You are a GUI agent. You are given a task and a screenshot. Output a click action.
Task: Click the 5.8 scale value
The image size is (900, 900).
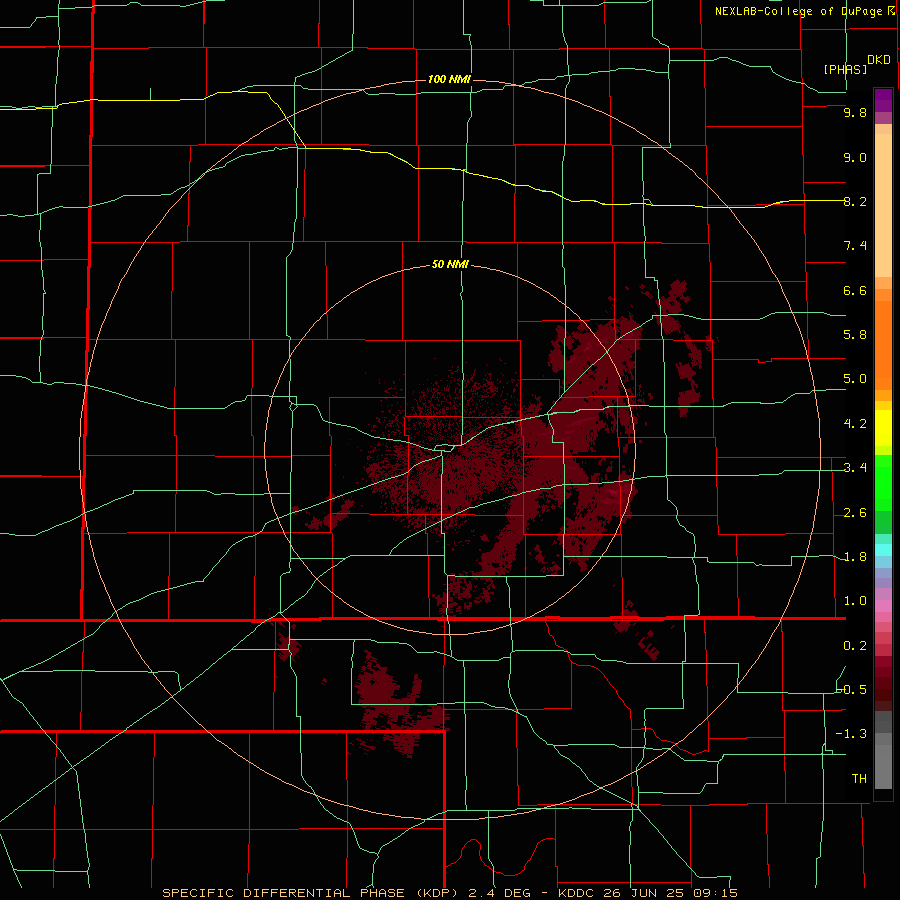pyautogui.click(x=855, y=335)
